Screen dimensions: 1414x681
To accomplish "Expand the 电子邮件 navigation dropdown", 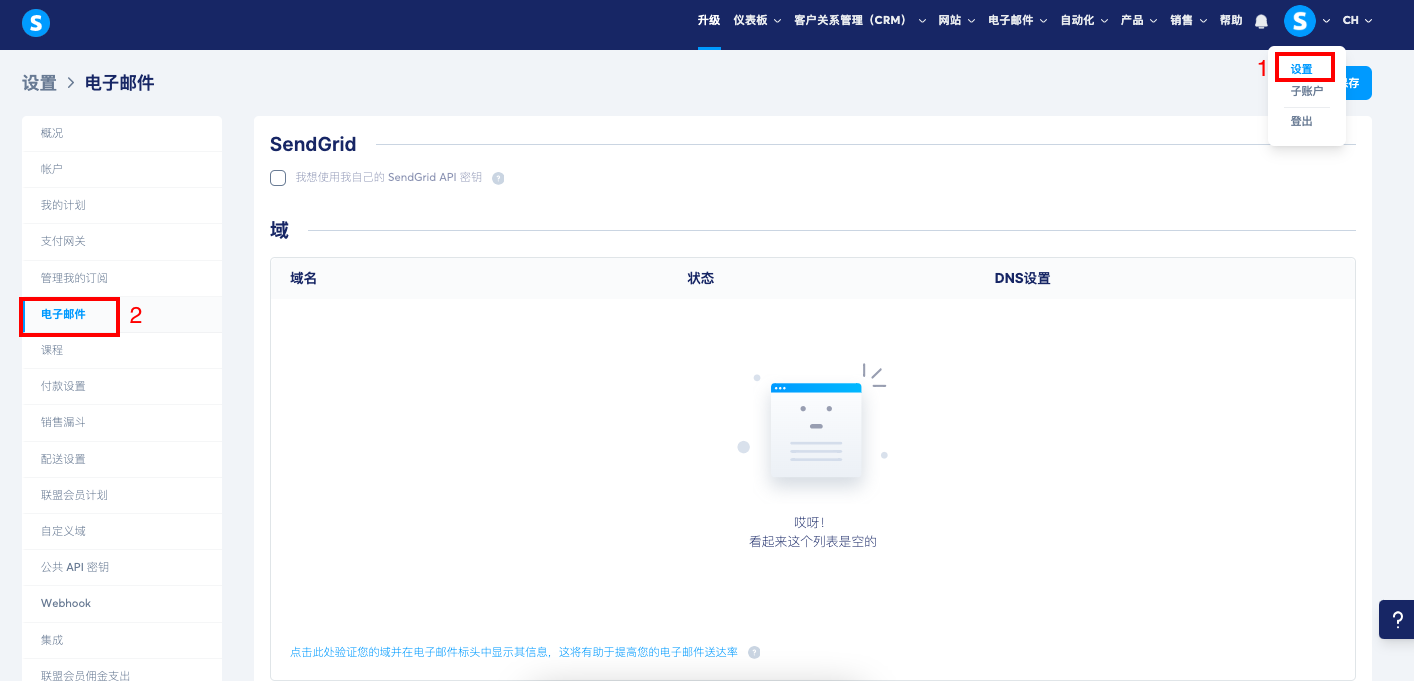I will (x=1017, y=20).
